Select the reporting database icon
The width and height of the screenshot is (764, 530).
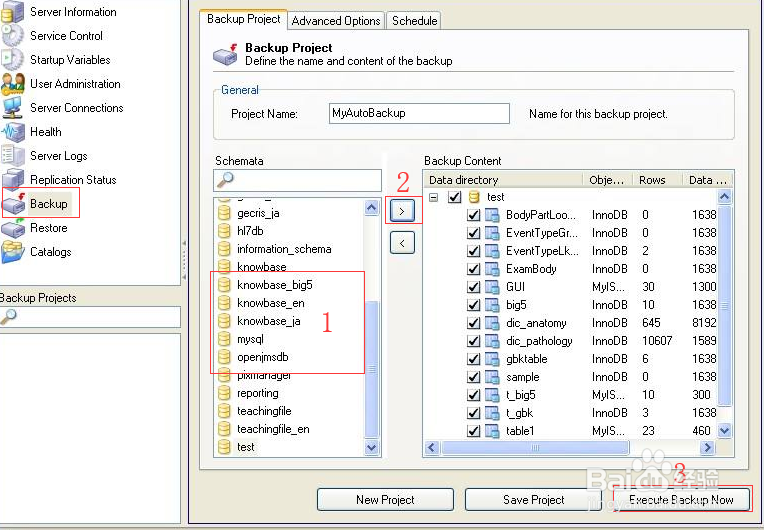tap(224, 393)
